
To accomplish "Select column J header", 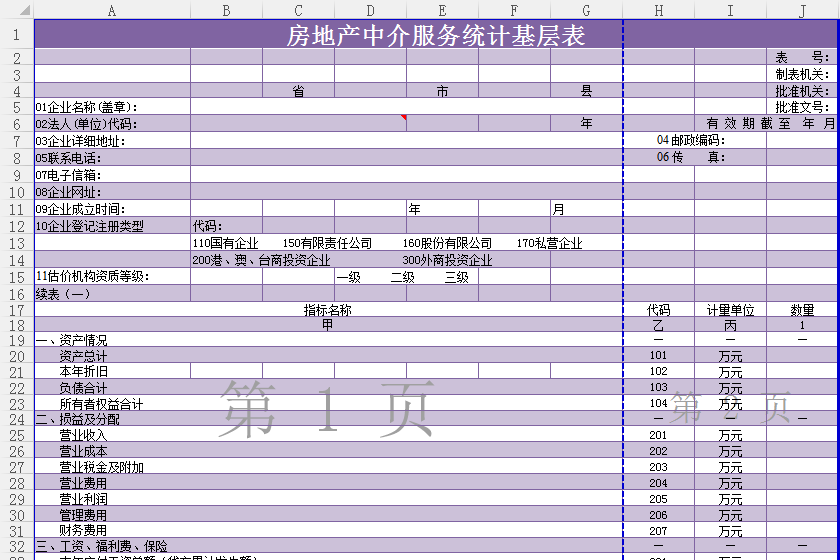I will [x=802, y=10].
